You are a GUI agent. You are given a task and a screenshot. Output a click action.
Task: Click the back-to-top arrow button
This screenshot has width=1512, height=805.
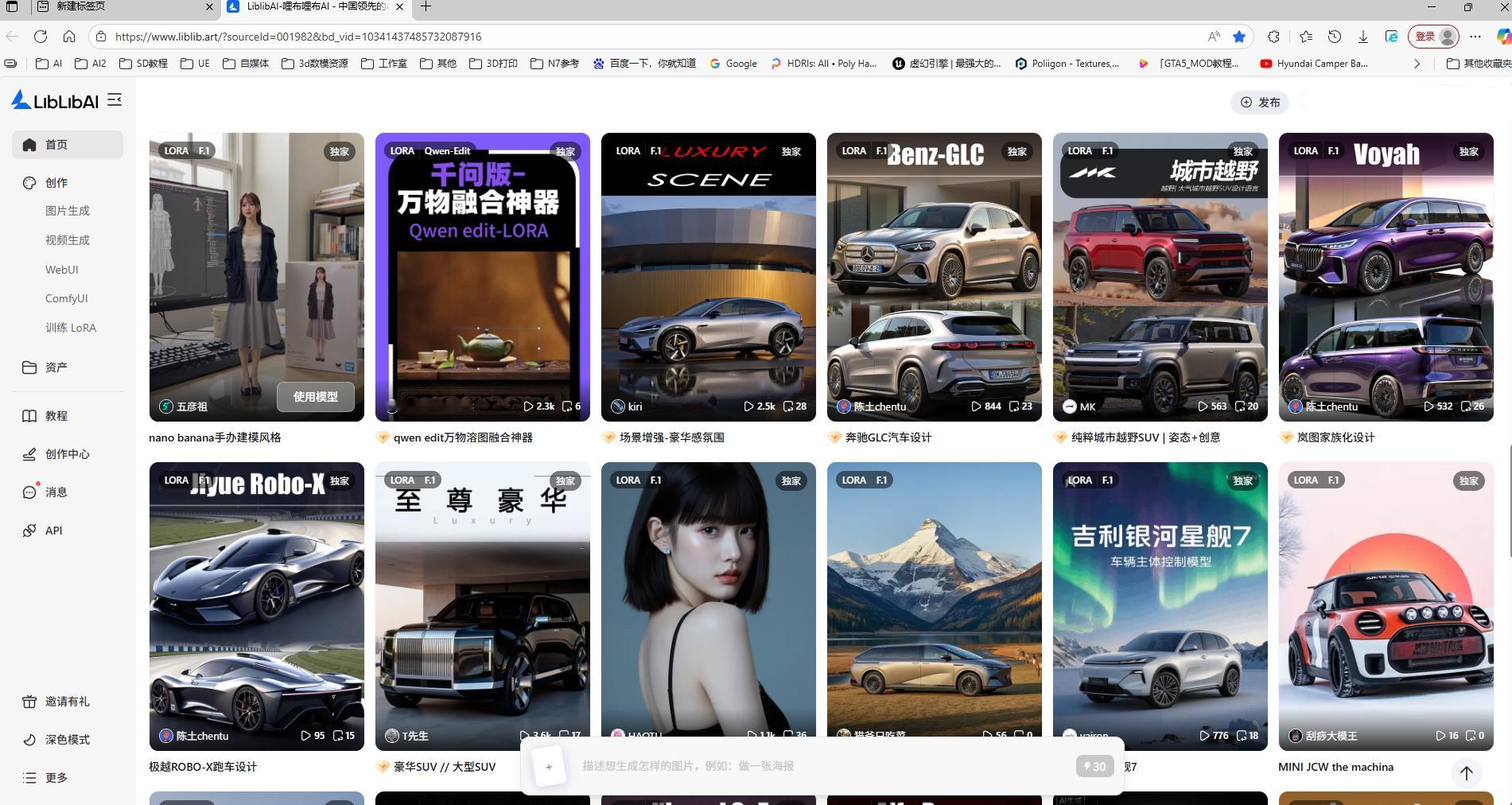pos(1466,772)
